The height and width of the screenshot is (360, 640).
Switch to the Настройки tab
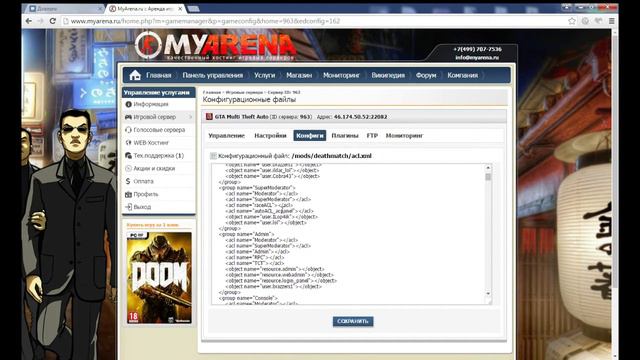(270, 136)
